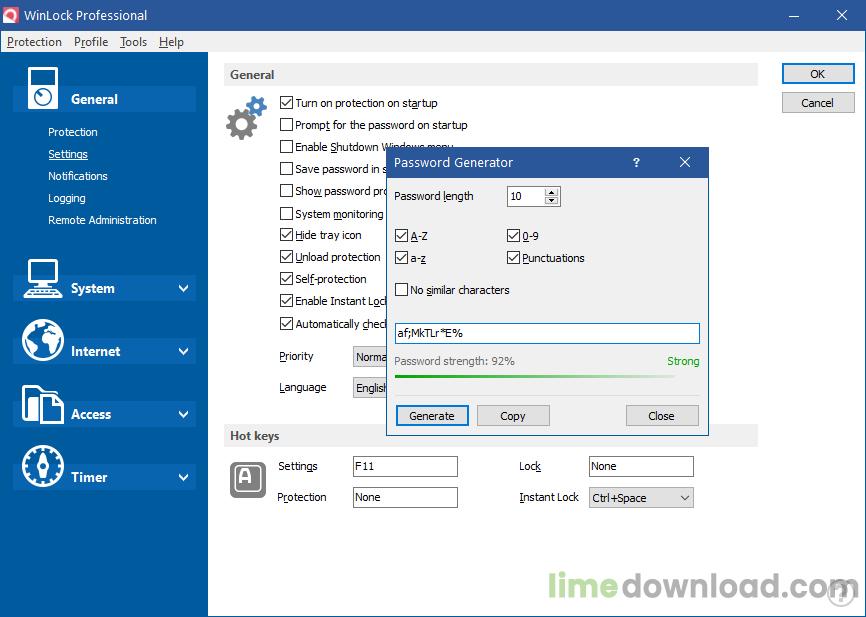866x617 pixels.
Task: Click the System computer icon
Action: (x=43, y=278)
